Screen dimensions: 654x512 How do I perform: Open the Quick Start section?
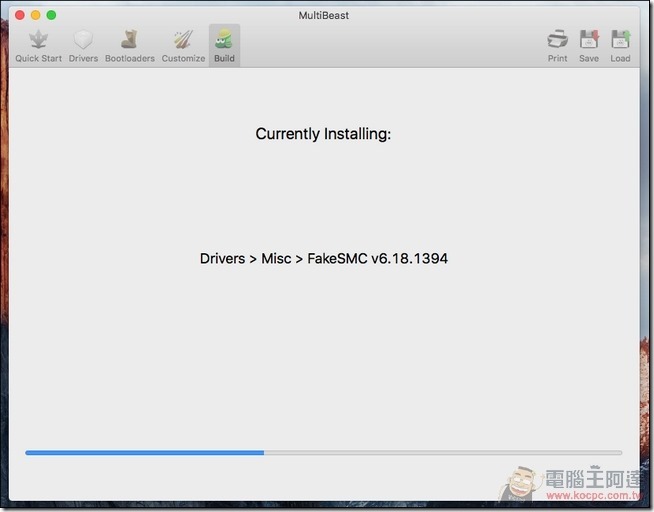pyautogui.click(x=38, y=46)
